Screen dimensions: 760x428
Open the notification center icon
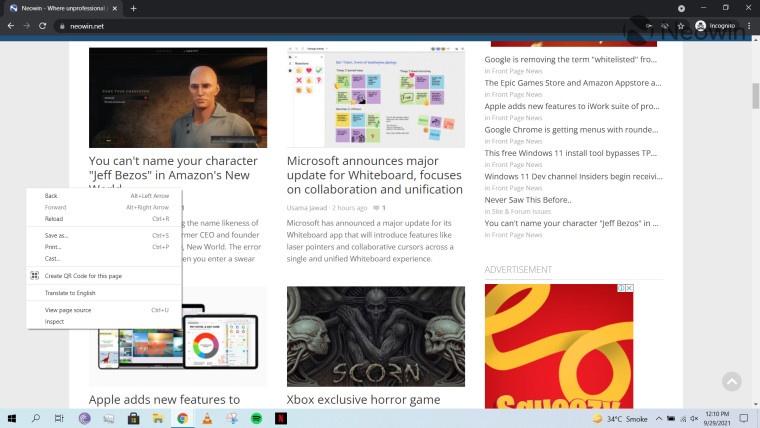pos(744,418)
